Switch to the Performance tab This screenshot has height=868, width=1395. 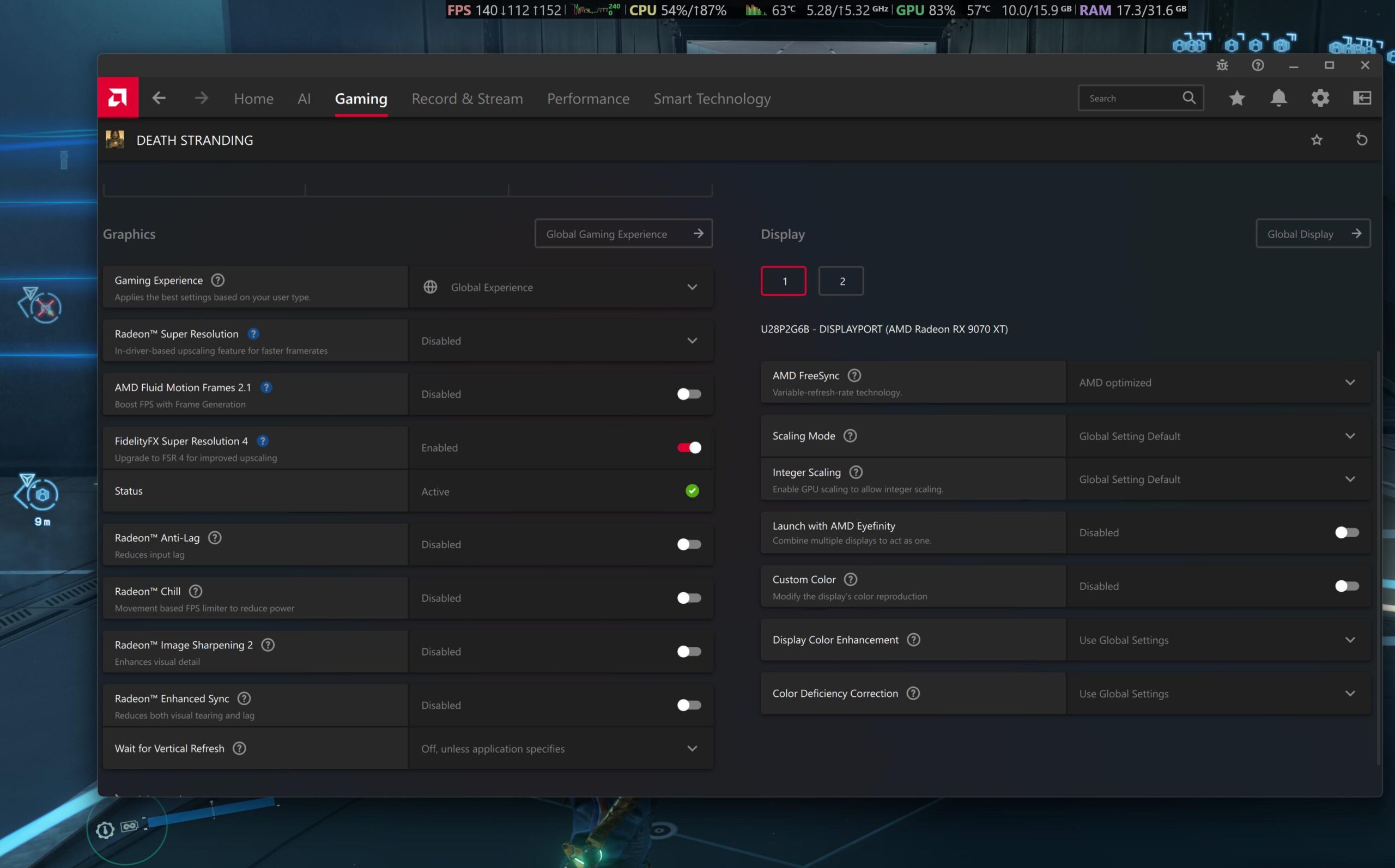click(x=588, y=98)
